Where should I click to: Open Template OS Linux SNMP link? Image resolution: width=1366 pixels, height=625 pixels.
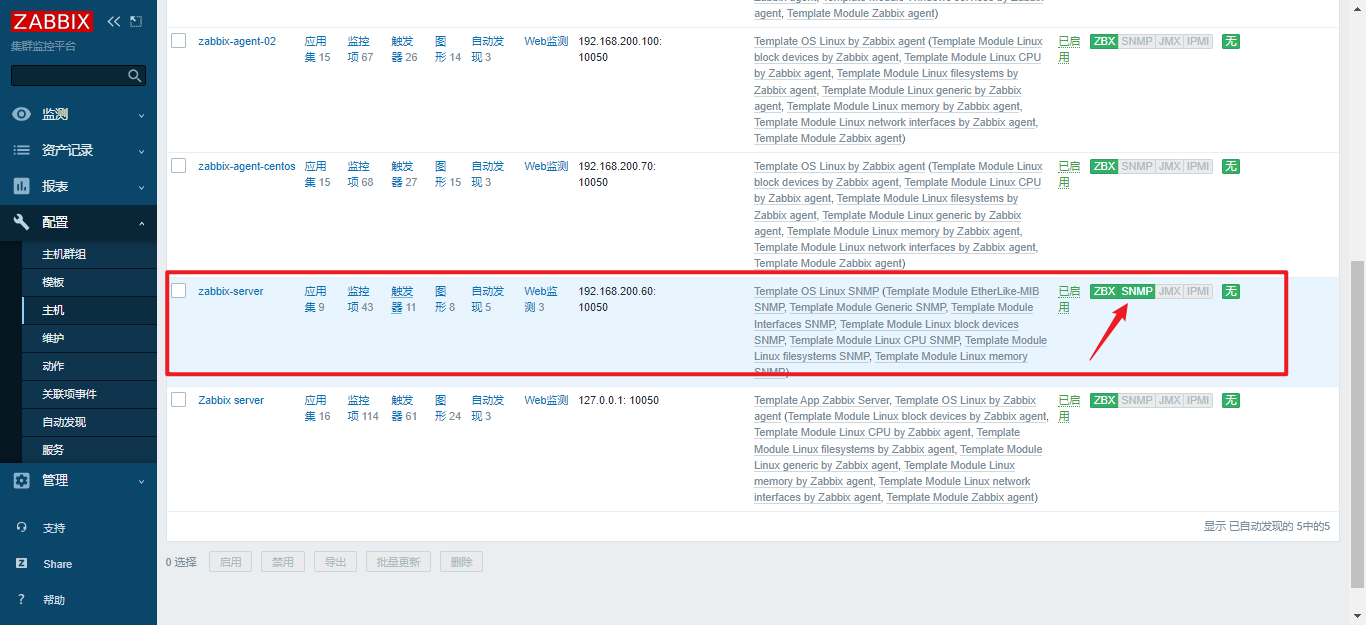pos(816,291)
